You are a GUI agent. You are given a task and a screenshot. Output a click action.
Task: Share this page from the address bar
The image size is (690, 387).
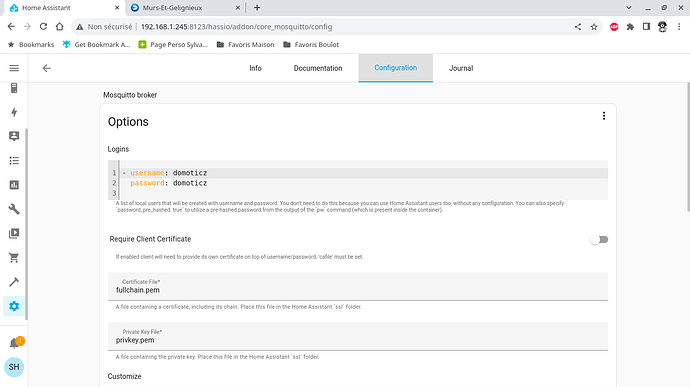pyautogui.click(x=577, y=27)
